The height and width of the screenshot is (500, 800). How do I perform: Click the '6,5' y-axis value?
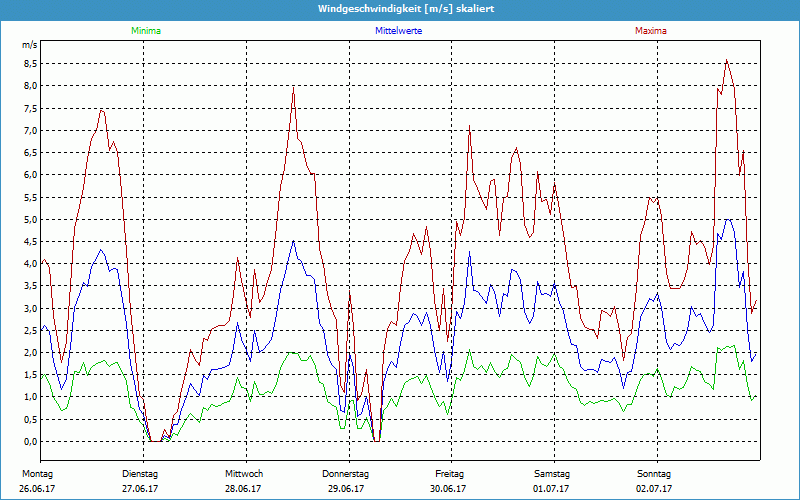click(30, 153)
